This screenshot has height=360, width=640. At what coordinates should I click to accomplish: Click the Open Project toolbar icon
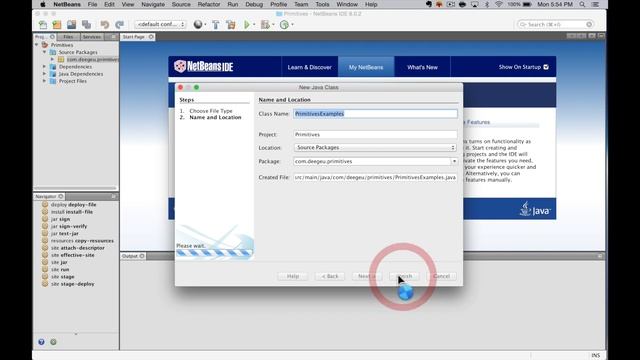tap(71, 24)
